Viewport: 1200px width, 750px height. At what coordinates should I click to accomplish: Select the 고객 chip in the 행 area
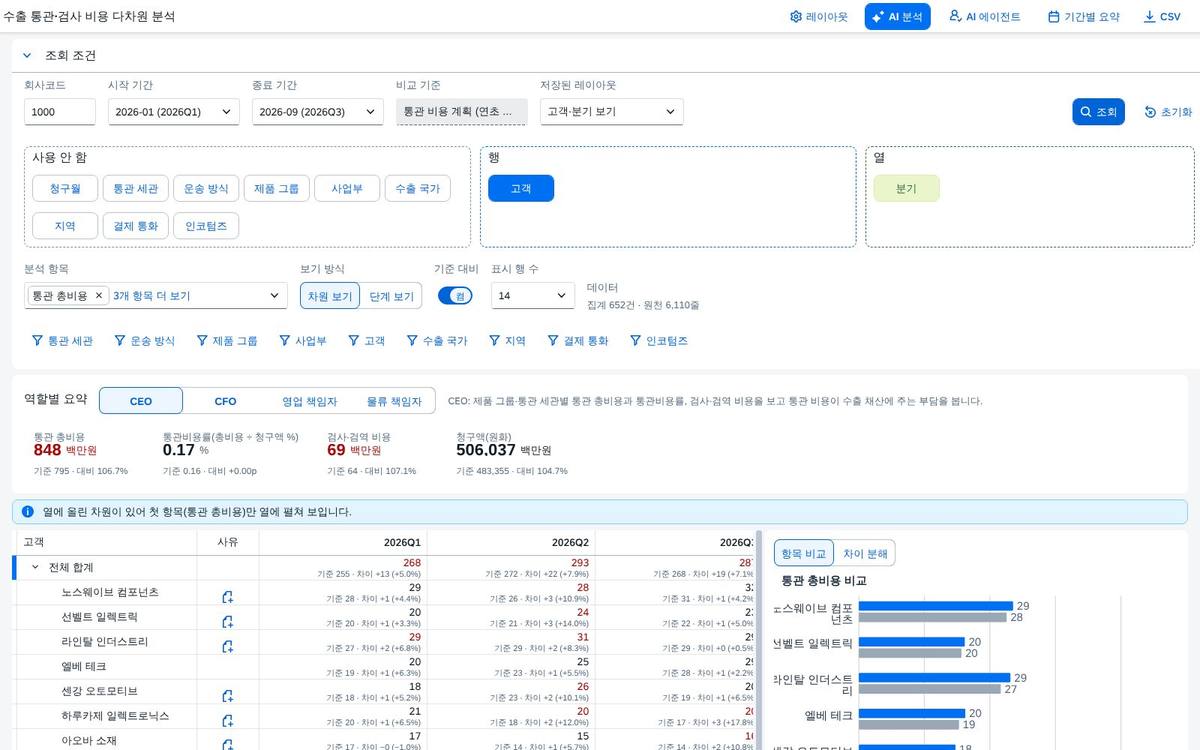(521, 188)
